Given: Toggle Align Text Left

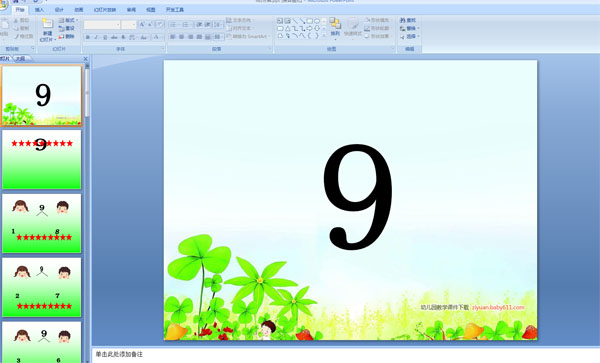Looking at the screenshot, I should [173, 37].
